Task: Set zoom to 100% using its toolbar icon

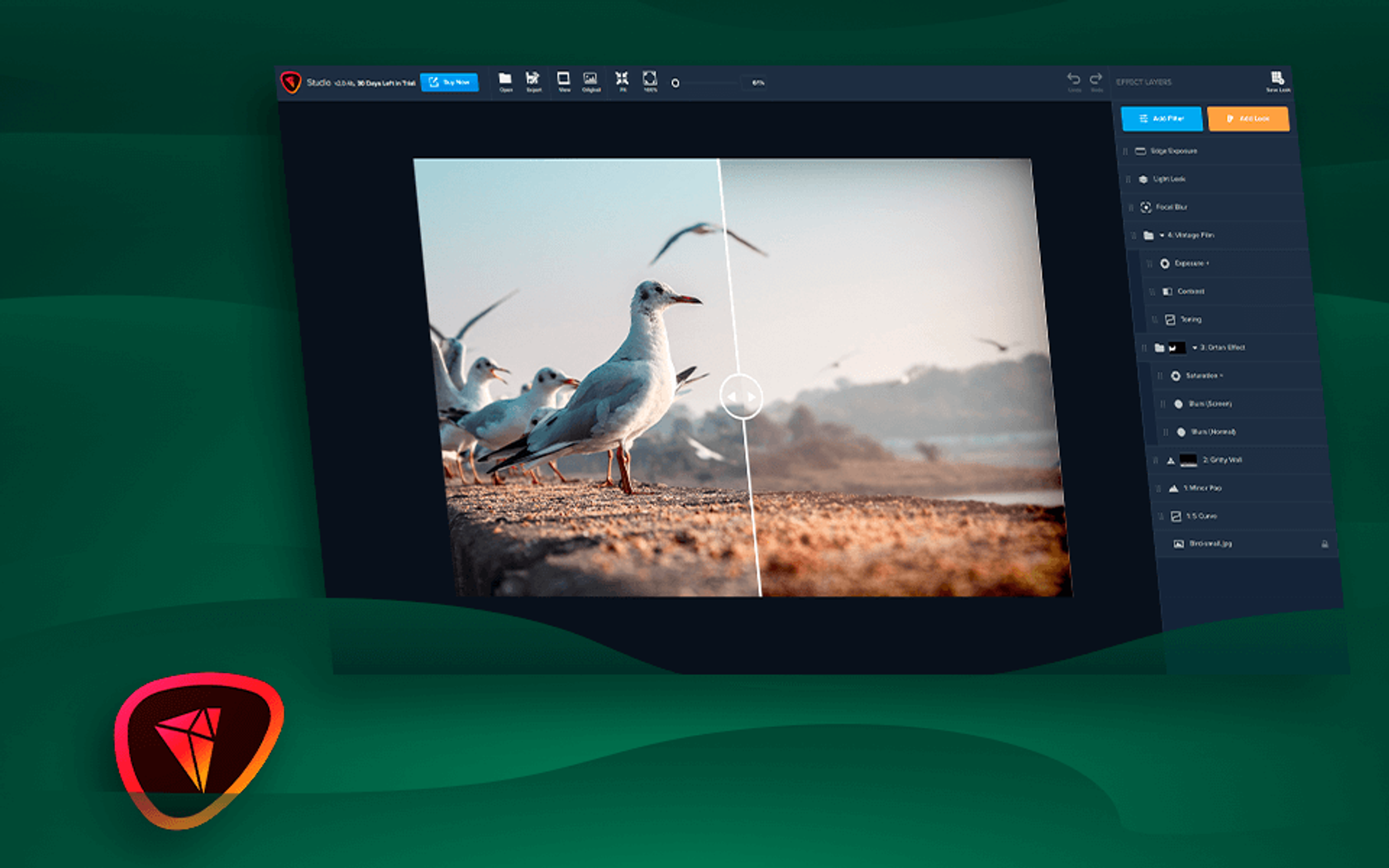Action: pos(650,80)
